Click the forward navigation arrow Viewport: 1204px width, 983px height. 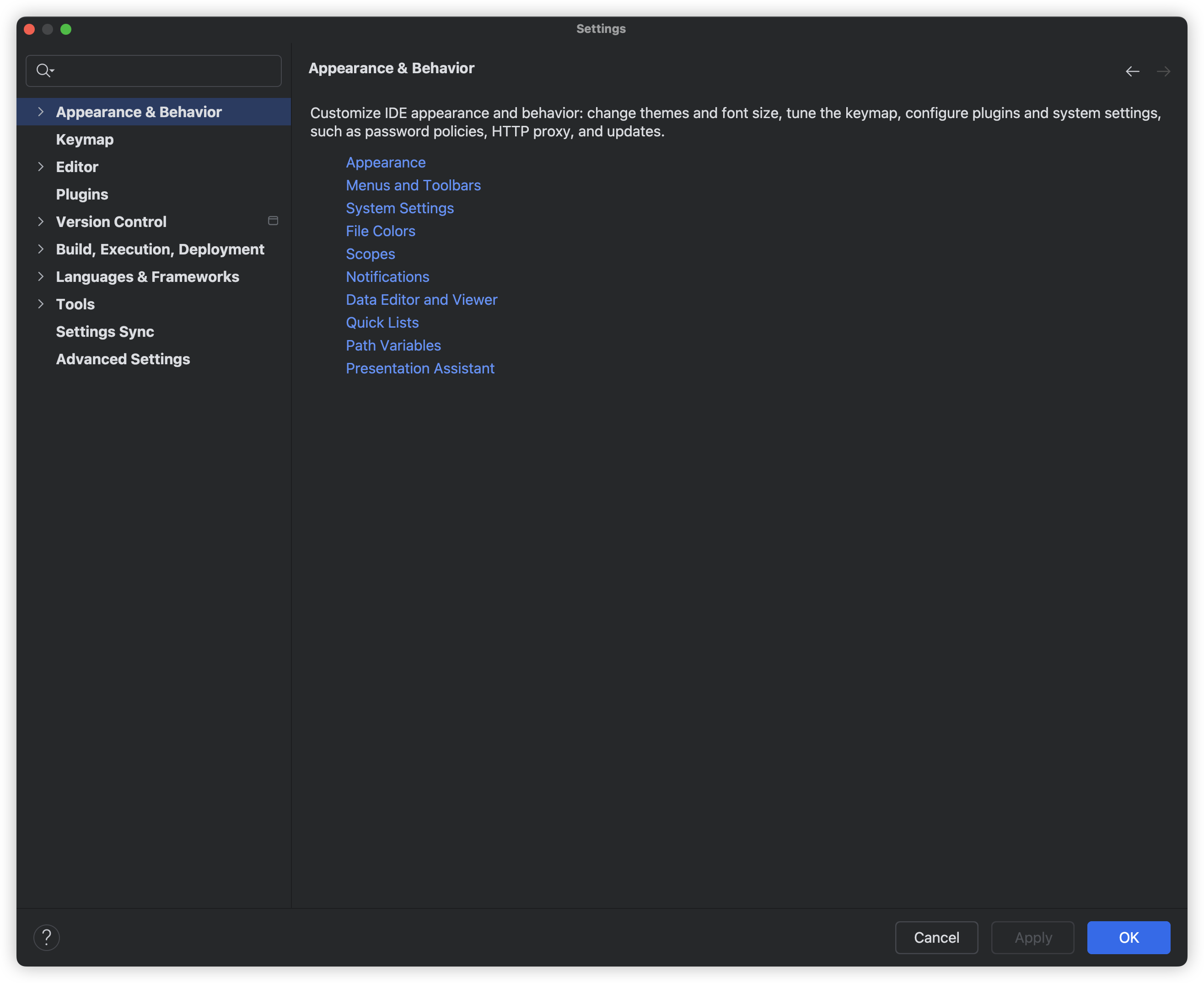coord(1163,71)
